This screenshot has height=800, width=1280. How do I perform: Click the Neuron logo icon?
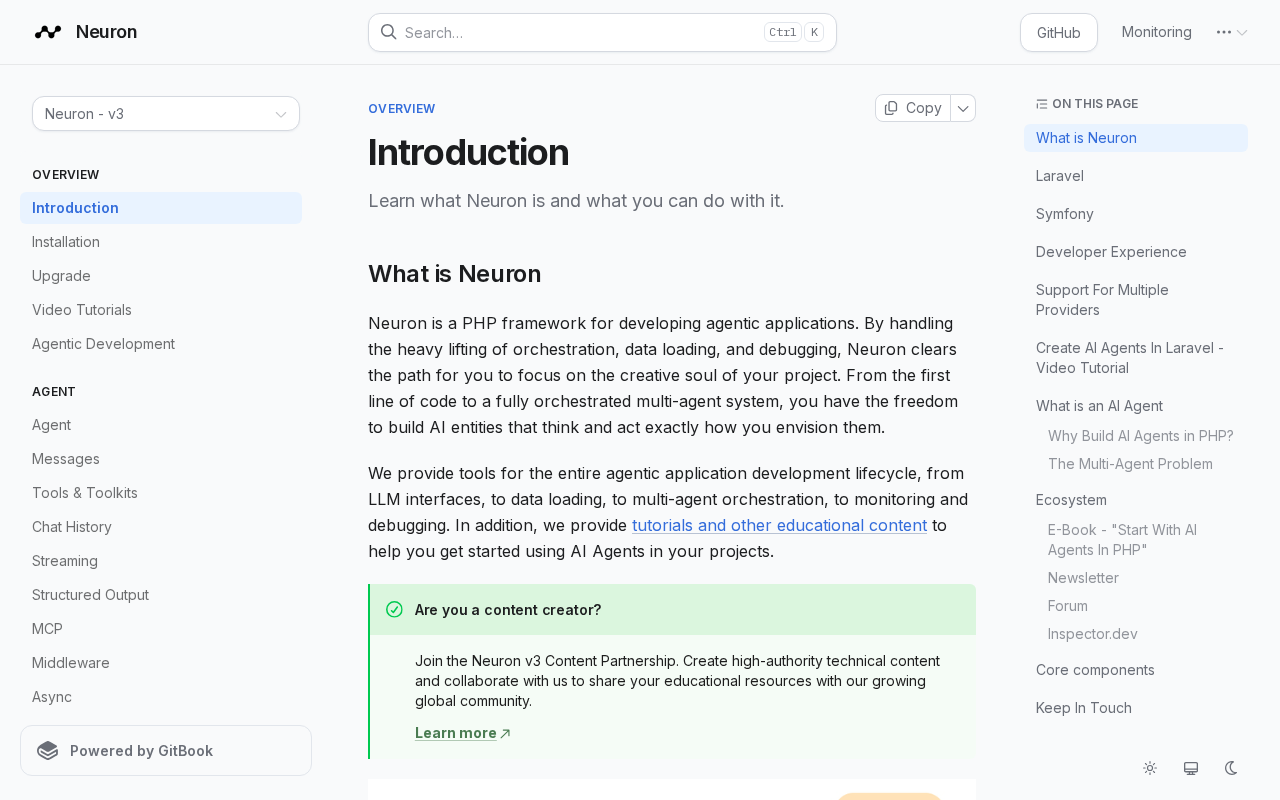(48, 32)
